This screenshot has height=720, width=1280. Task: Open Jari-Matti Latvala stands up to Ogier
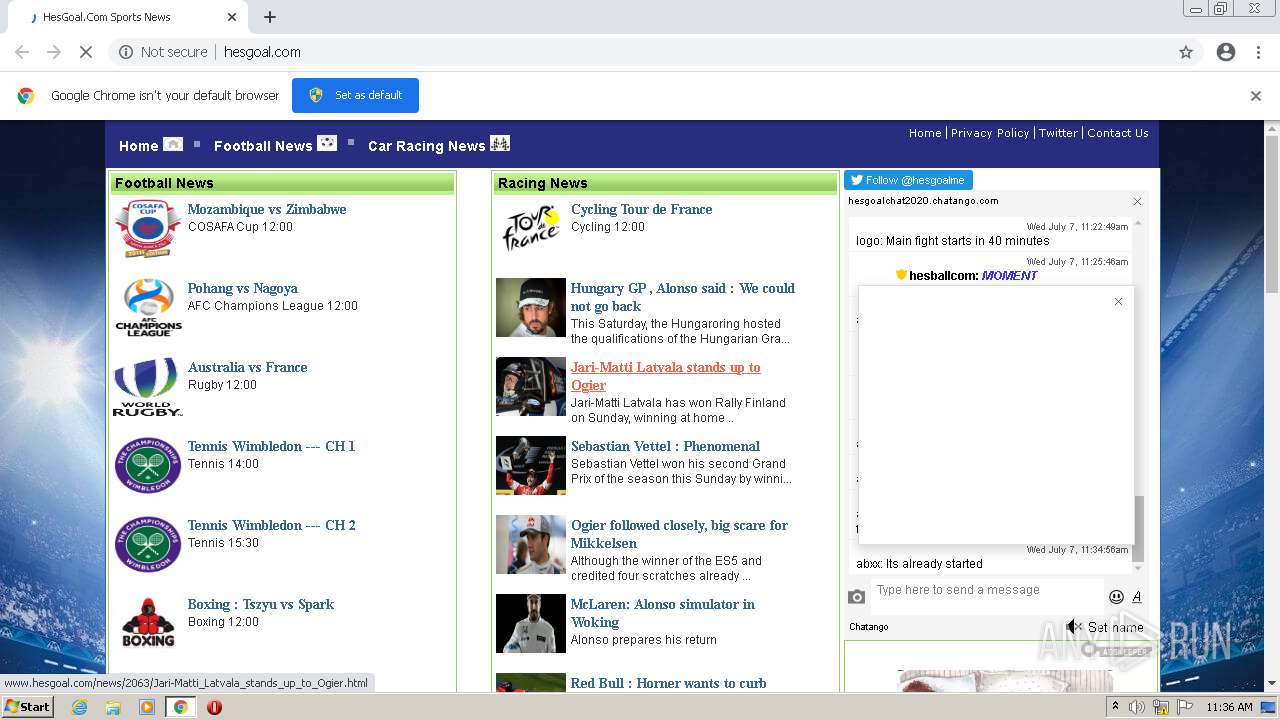click(x=665, y=376)
